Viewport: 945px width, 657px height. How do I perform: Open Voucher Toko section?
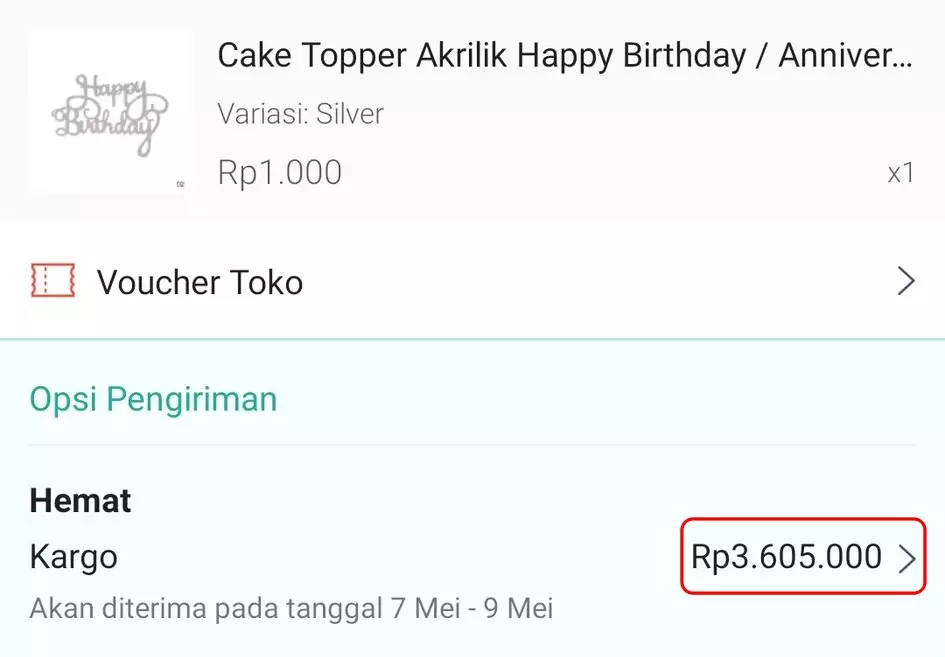pos(199,282)
